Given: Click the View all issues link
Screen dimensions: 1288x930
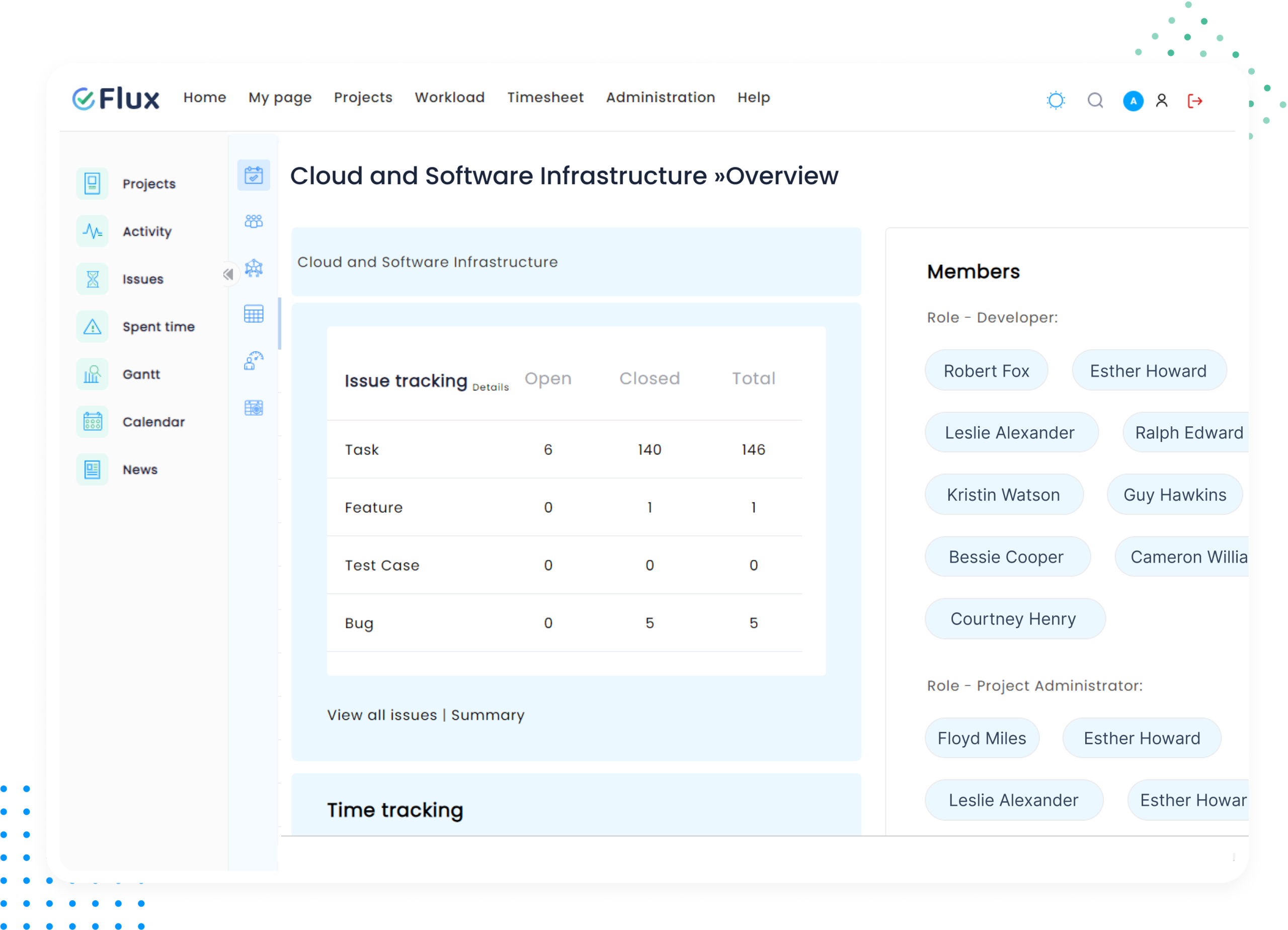Looking at the screenshot, I should click(x=382, y=715).
